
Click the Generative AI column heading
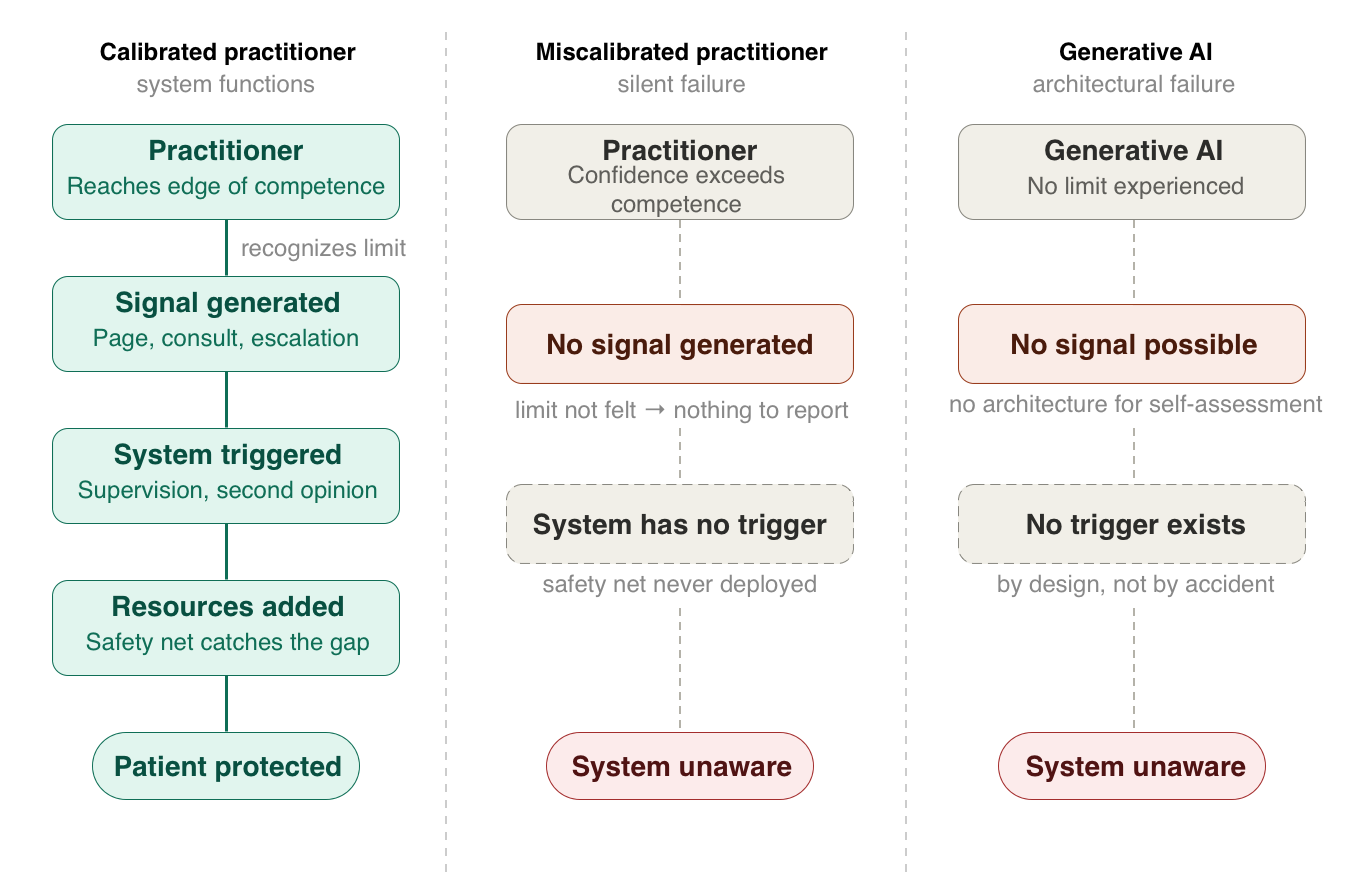pos(1135,52)
